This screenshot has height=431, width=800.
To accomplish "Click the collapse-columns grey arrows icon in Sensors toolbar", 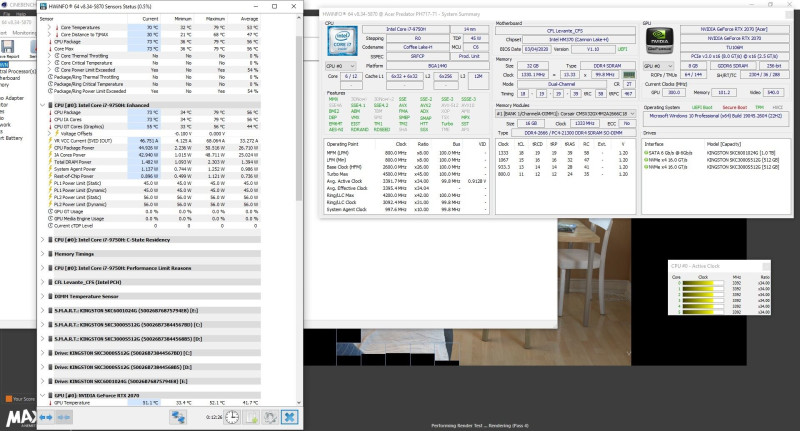I will [x=64, y=417].
